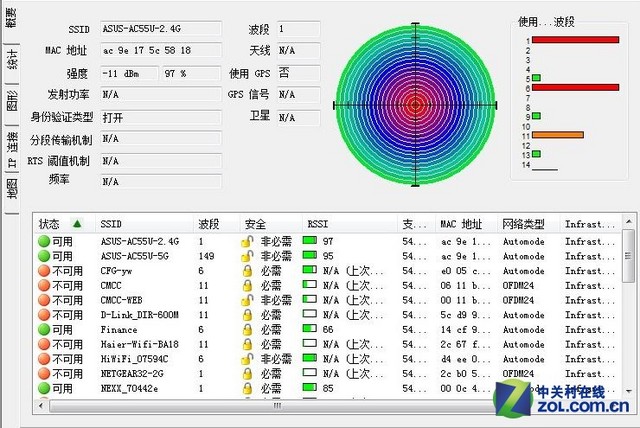This screenshot has width=640, height=428.
Task: Click green status icon for NEXX_70442e
Action: tap(44, 388)
